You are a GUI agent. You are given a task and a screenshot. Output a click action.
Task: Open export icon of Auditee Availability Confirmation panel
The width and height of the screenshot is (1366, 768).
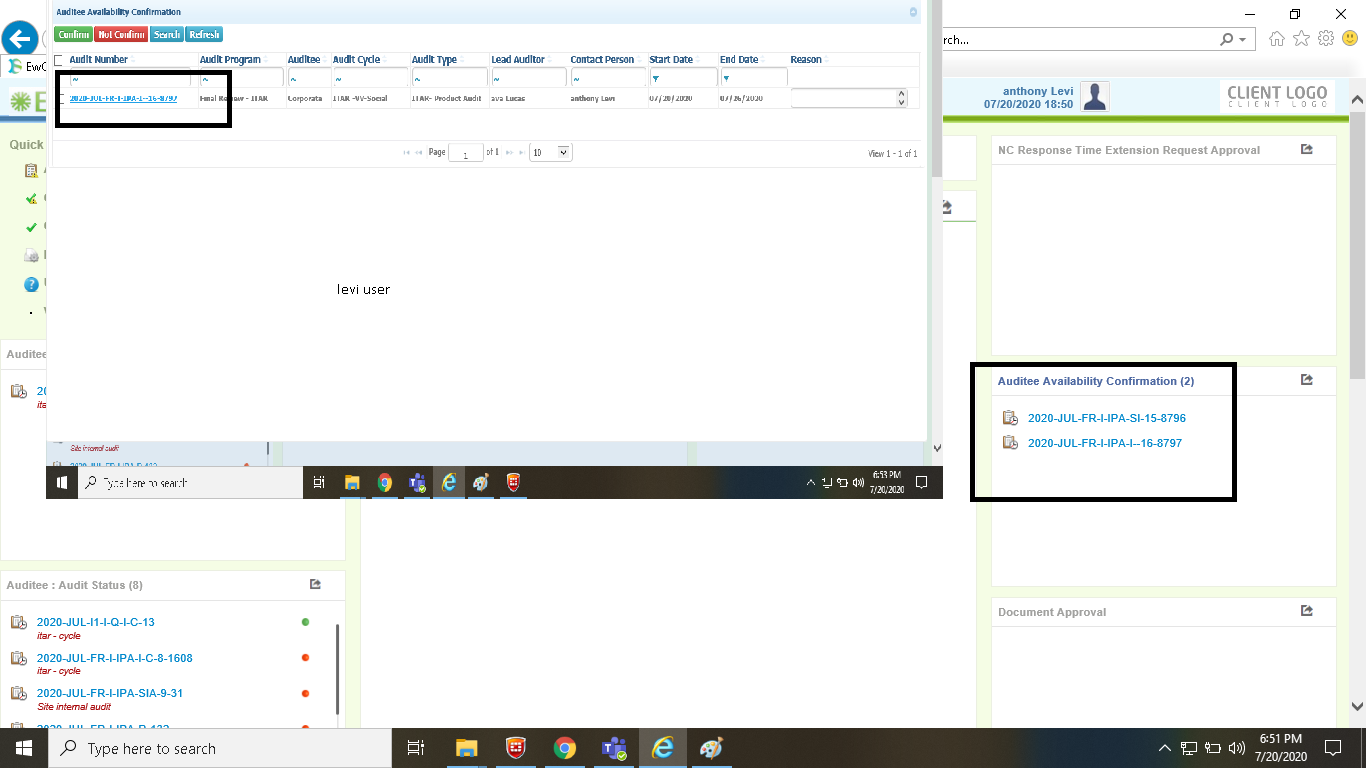[1306, 380]
